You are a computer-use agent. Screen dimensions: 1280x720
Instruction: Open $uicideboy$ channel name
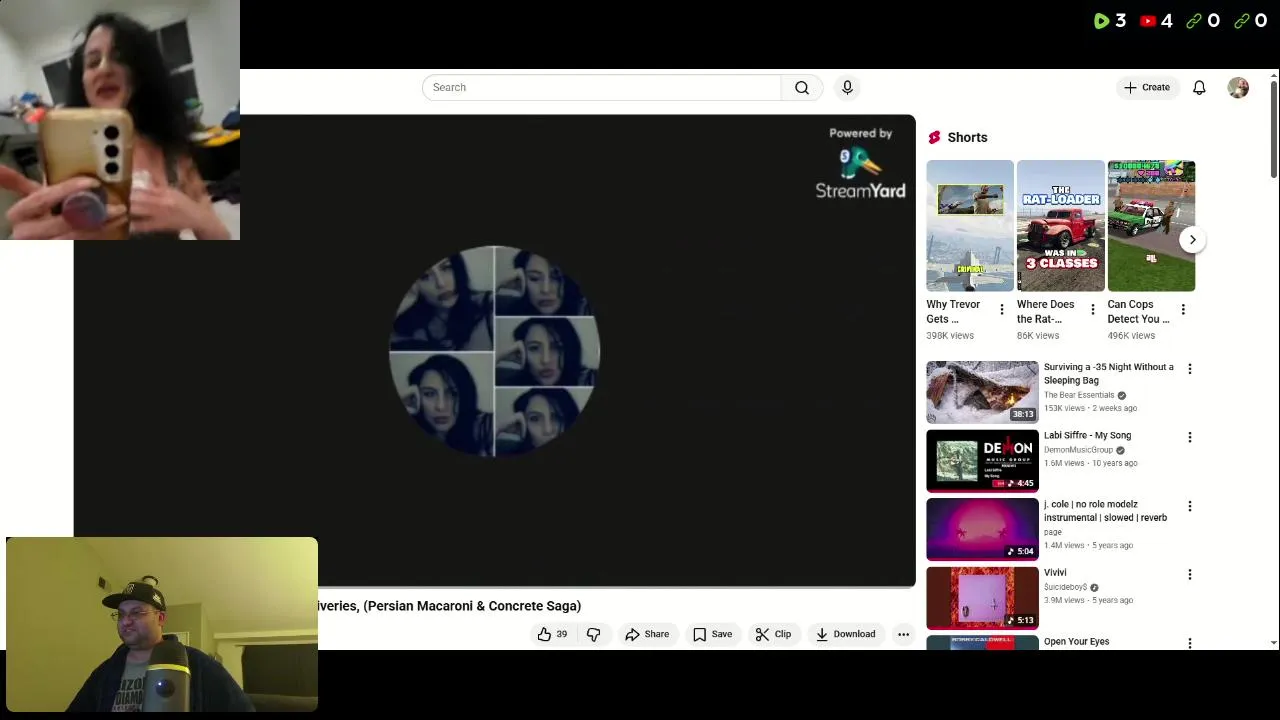pyautogui.click(x=1065, y=587)
